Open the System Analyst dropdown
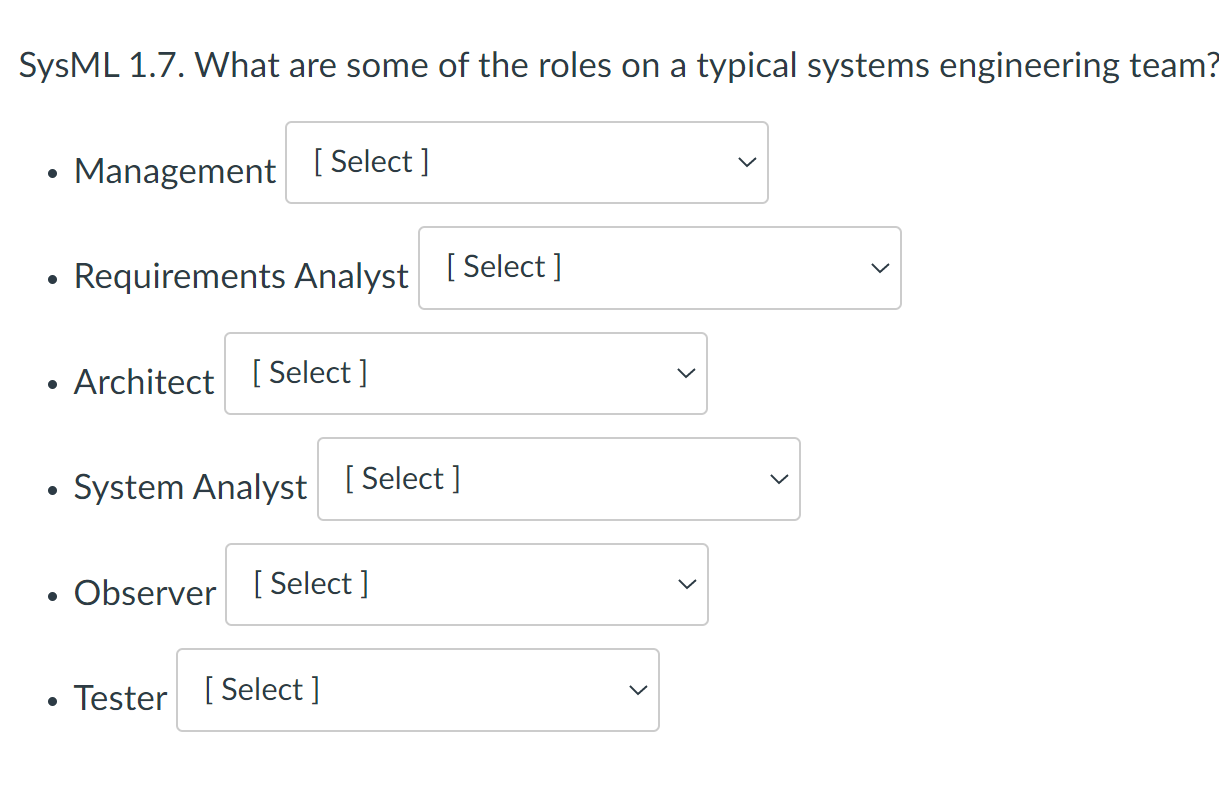 click(558, 478)
